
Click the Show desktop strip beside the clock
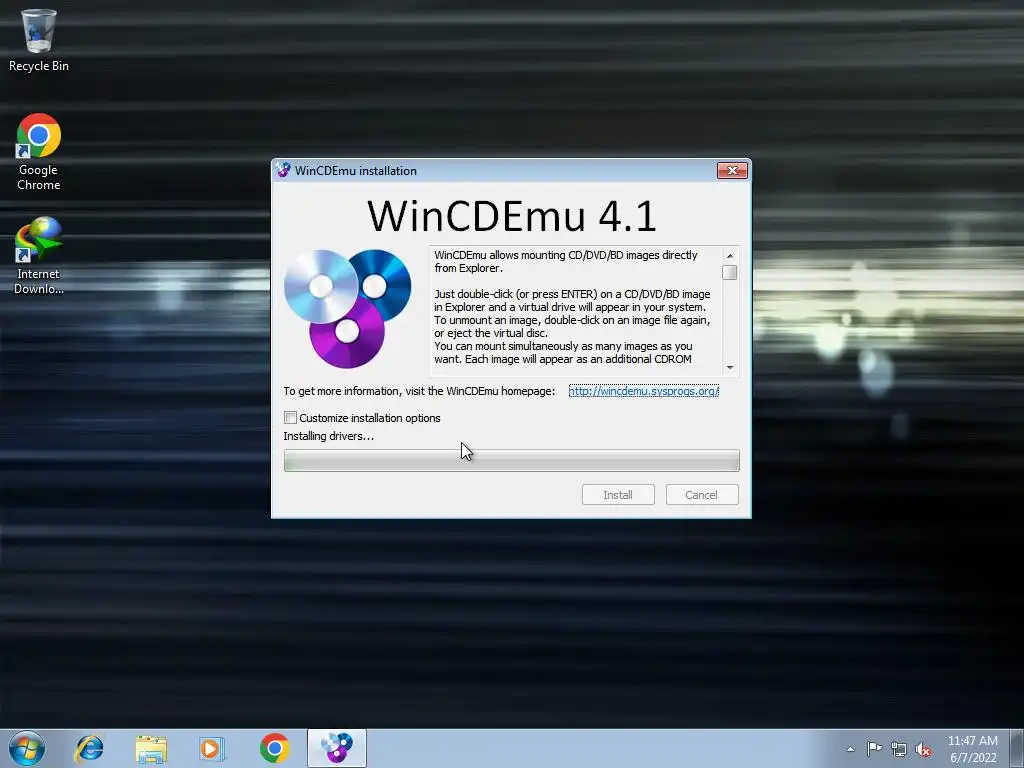1017,748
